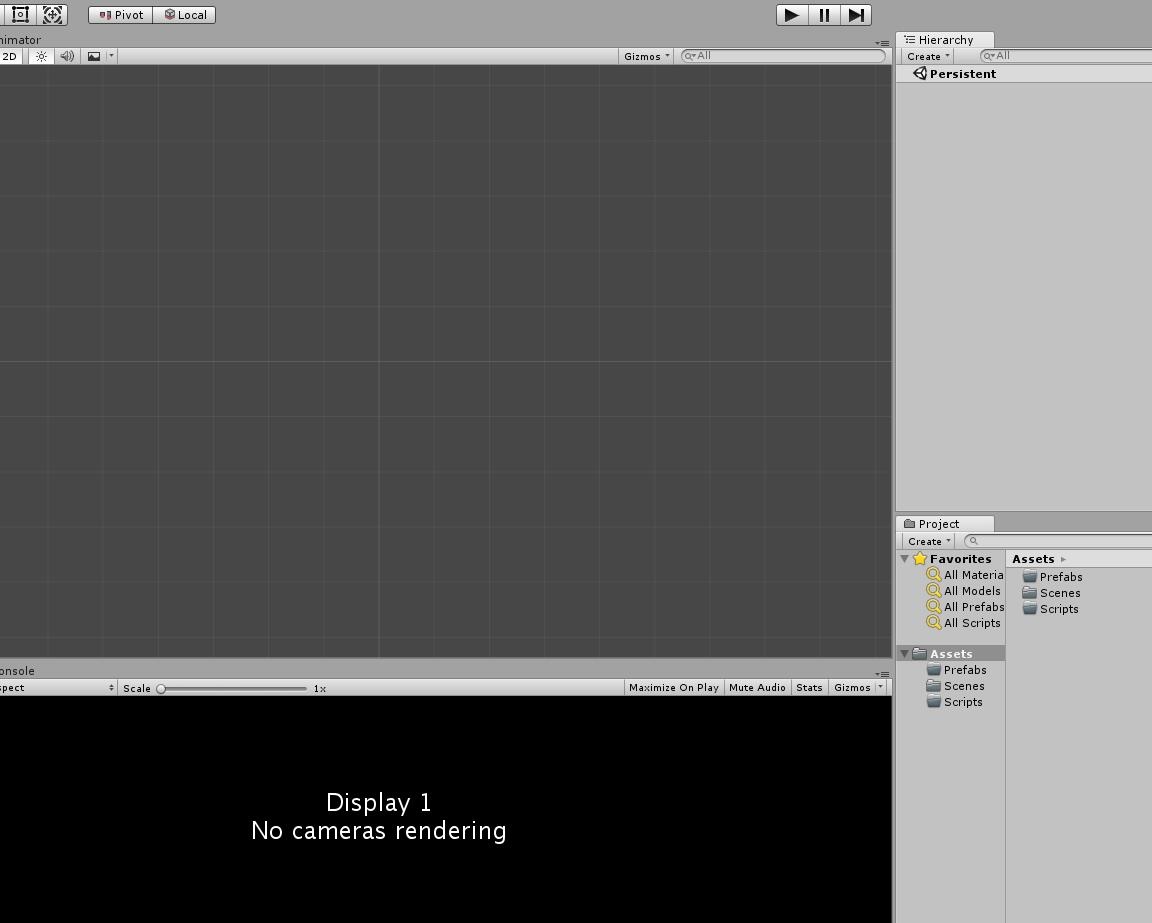Viewport: 1152px width, 923px height.
Task: Click Assets breadcrumb in Project header
Action: coord(1033,559)
